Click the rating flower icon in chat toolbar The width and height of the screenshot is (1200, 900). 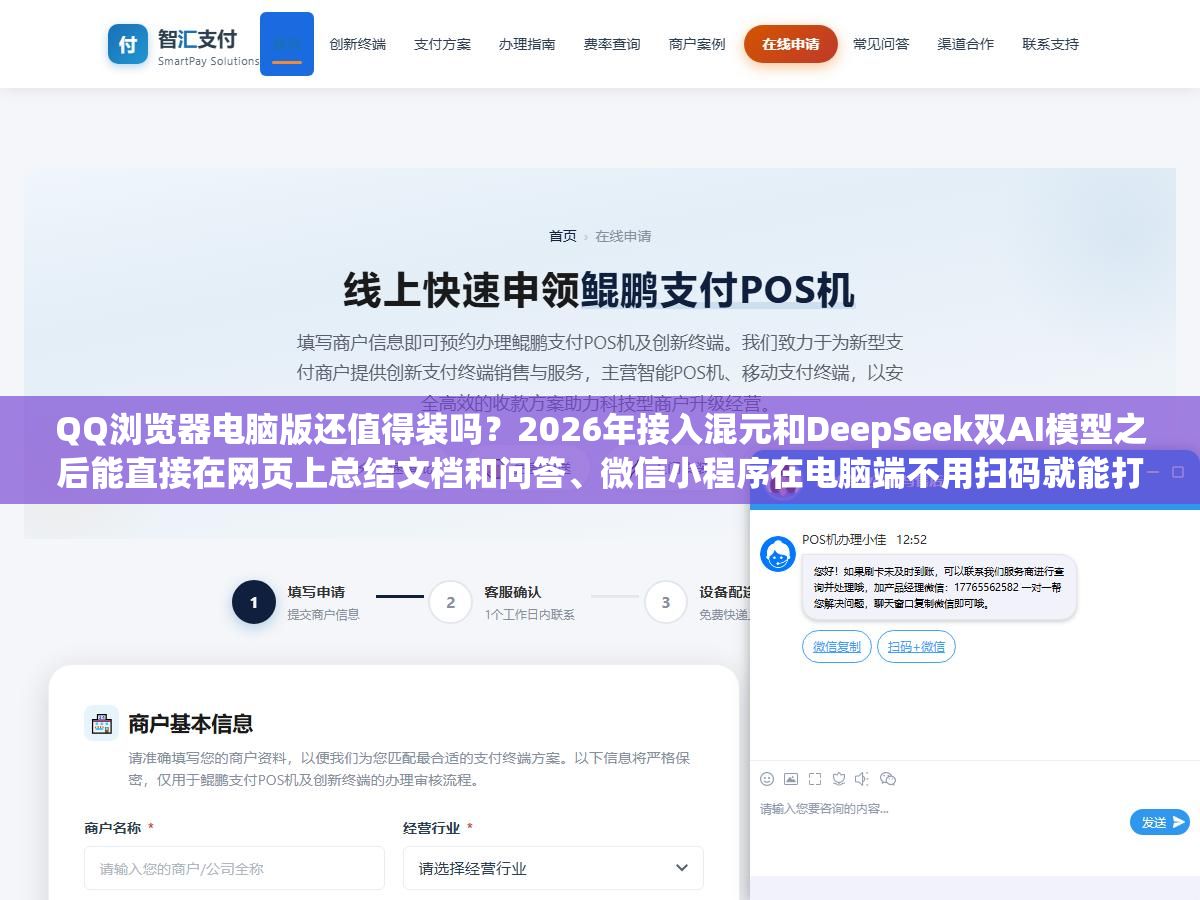tap(839, 778)
